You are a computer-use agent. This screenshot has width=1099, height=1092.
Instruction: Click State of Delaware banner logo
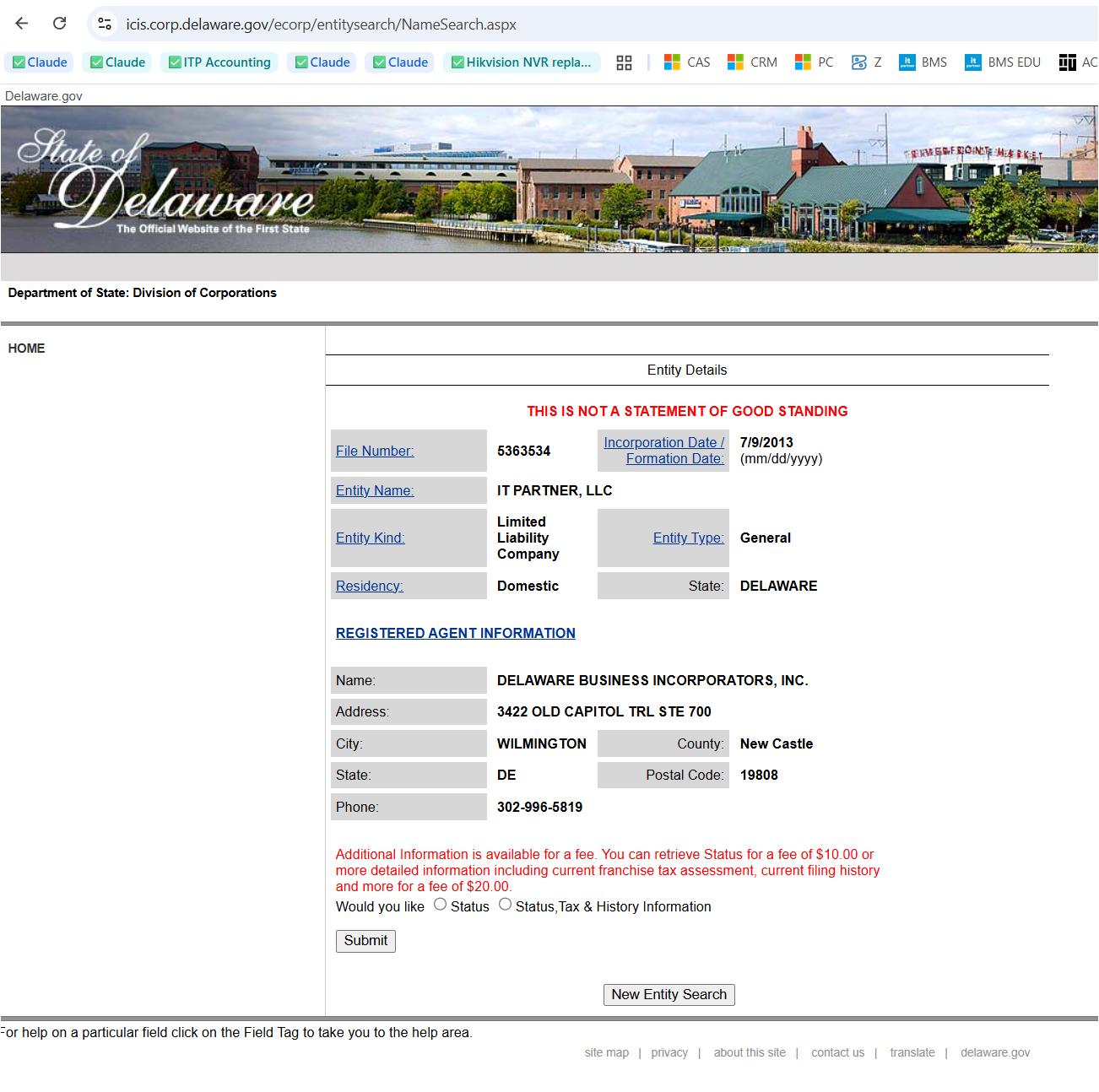tap(166, 180)
